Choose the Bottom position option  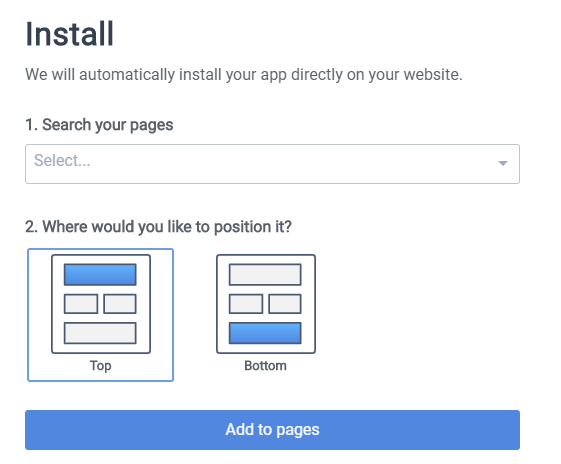266,315
